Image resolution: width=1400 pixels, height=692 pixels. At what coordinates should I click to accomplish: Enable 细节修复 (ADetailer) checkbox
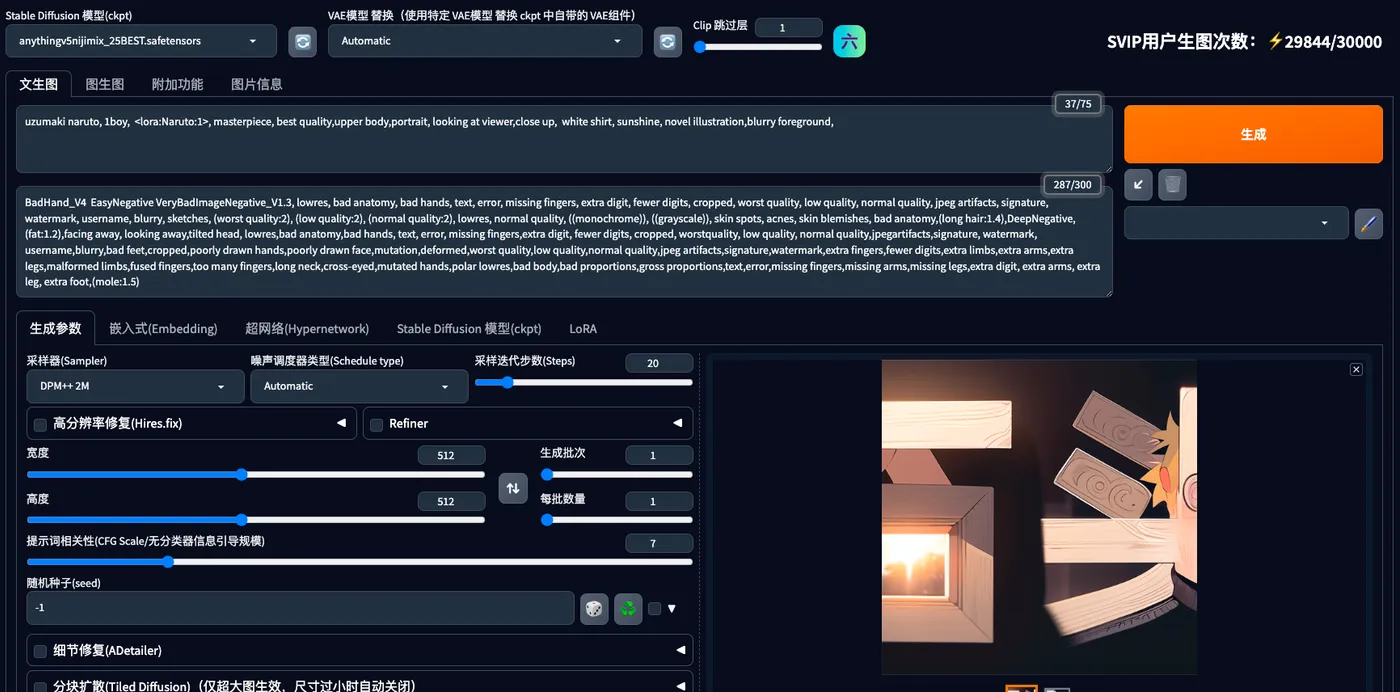click(40, 652)
